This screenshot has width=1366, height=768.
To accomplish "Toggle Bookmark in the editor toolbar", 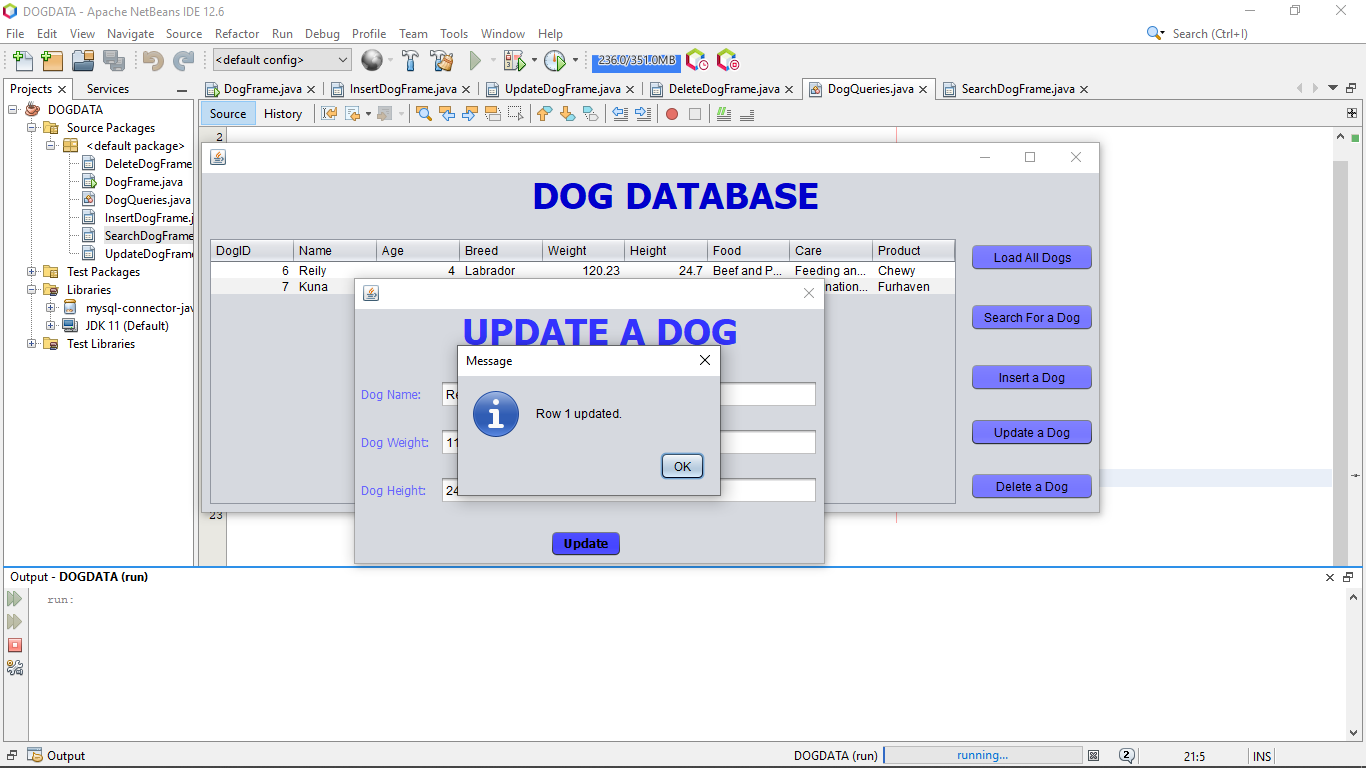I will (591, 114).
